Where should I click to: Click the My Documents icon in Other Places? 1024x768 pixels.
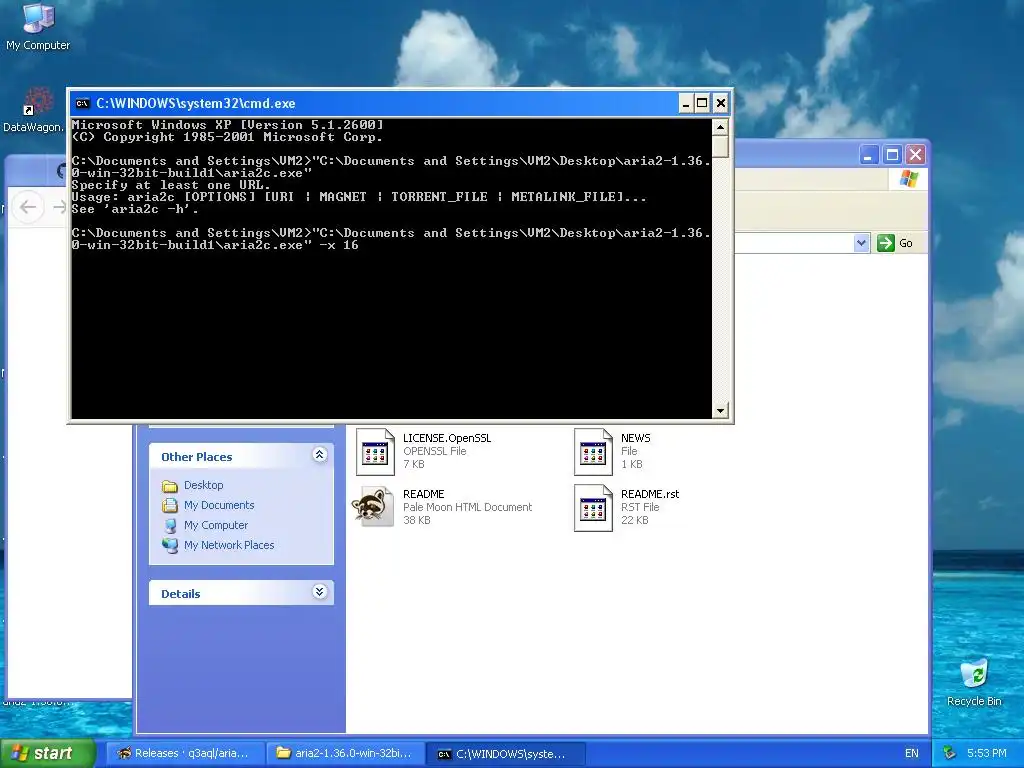point(170,505)
